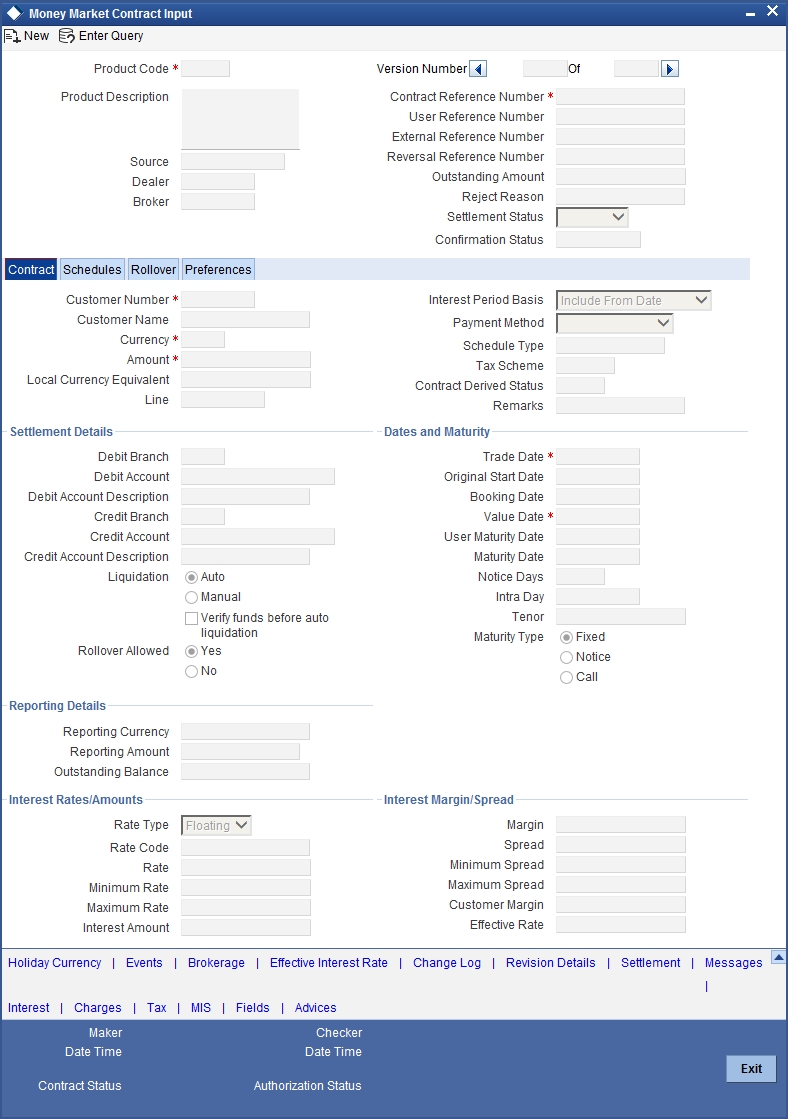The image size is (788, 1119).
Task: Minimize the Money Market Contract Input window
Action: pyautogui.click(x=750, y=14)
